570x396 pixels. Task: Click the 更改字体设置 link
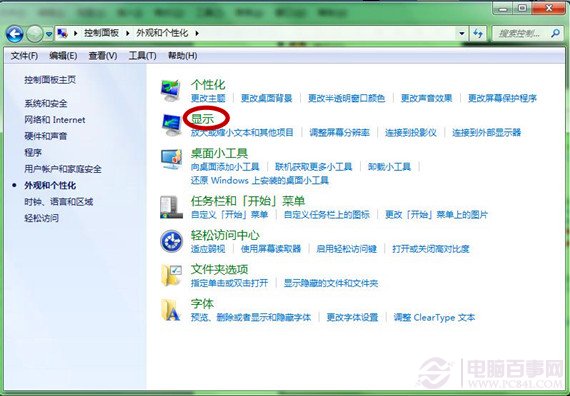pyautogui.click(x=352, y=317)
